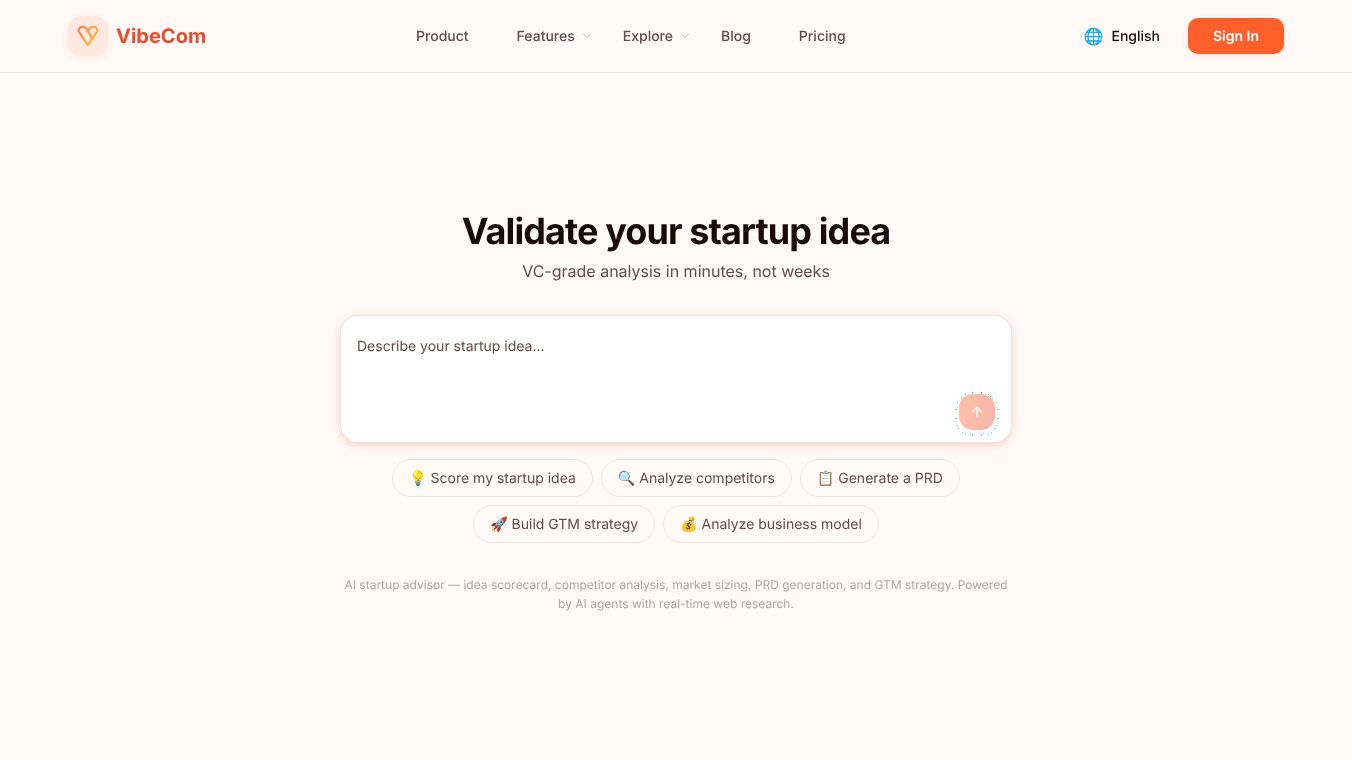Image resolution: width=1352 pixels, height=760 pixels.
Task: Click the rocket icon on the GTM chip
Action: tap(499, 524)
